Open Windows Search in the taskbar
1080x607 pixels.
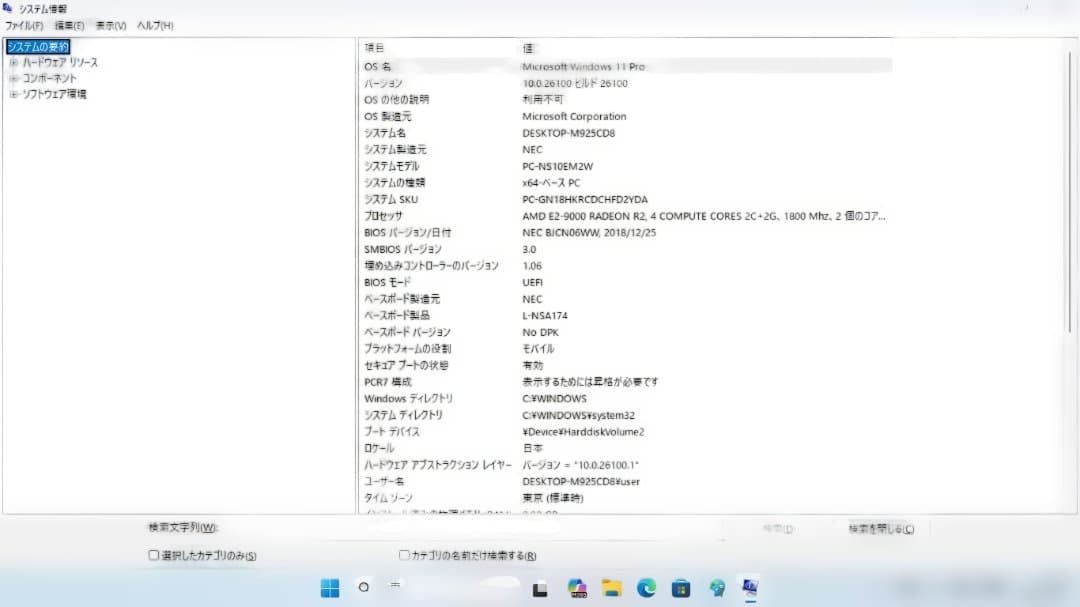pos(364,589)
